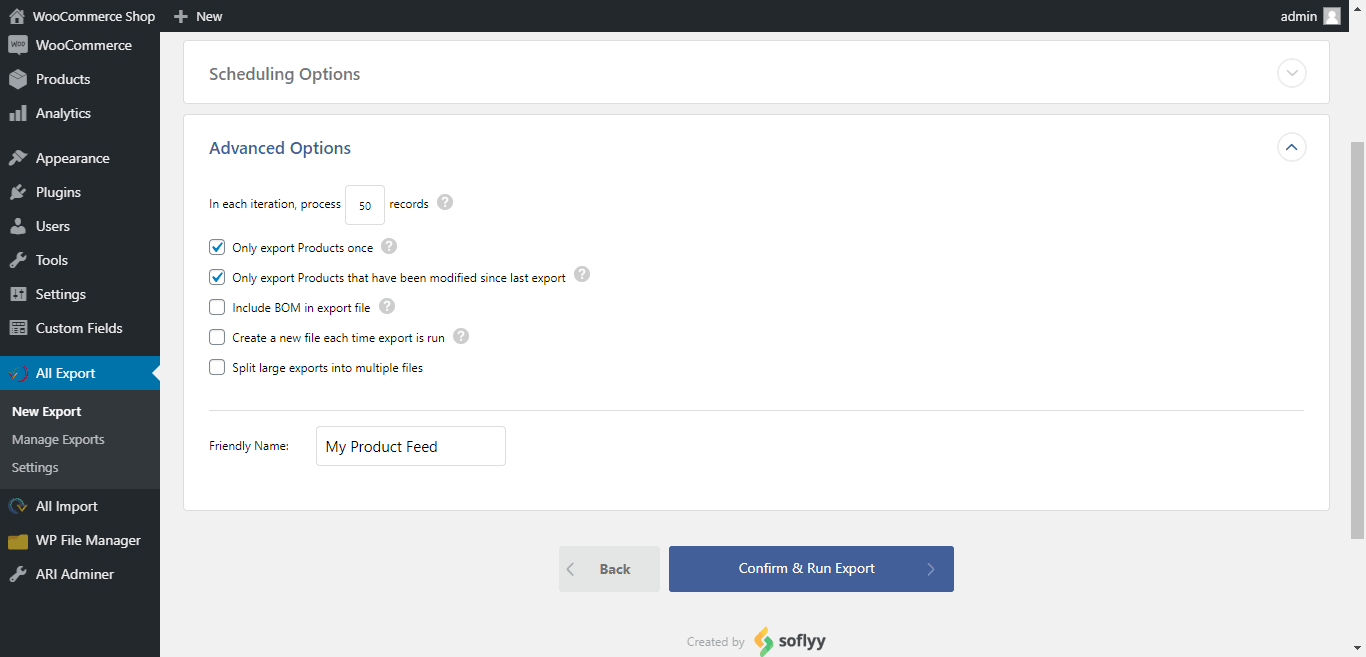The width and height of the screenshot is (1366, 657).
Task: Open the All Export menu label
Action: 66,373
